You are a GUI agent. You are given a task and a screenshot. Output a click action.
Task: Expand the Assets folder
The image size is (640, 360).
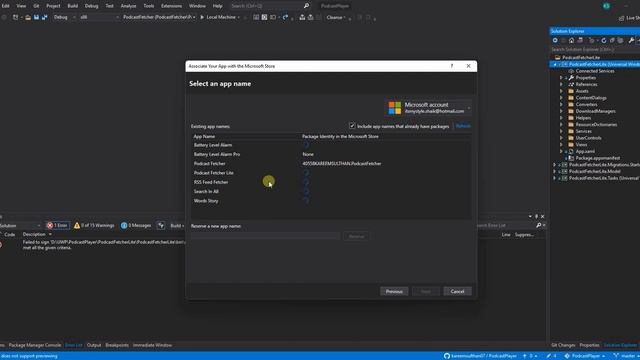561,91
